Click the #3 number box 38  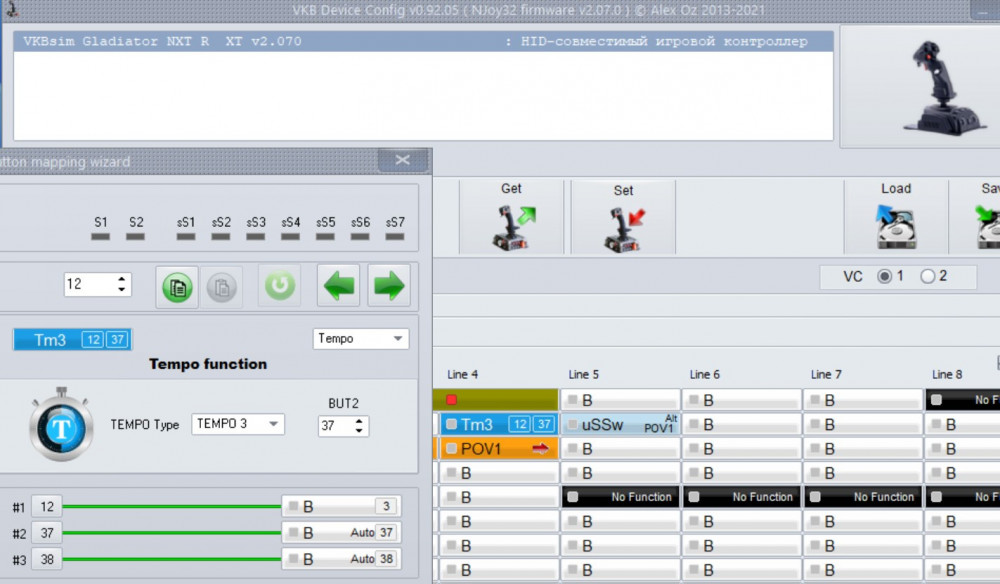[47, 560]
